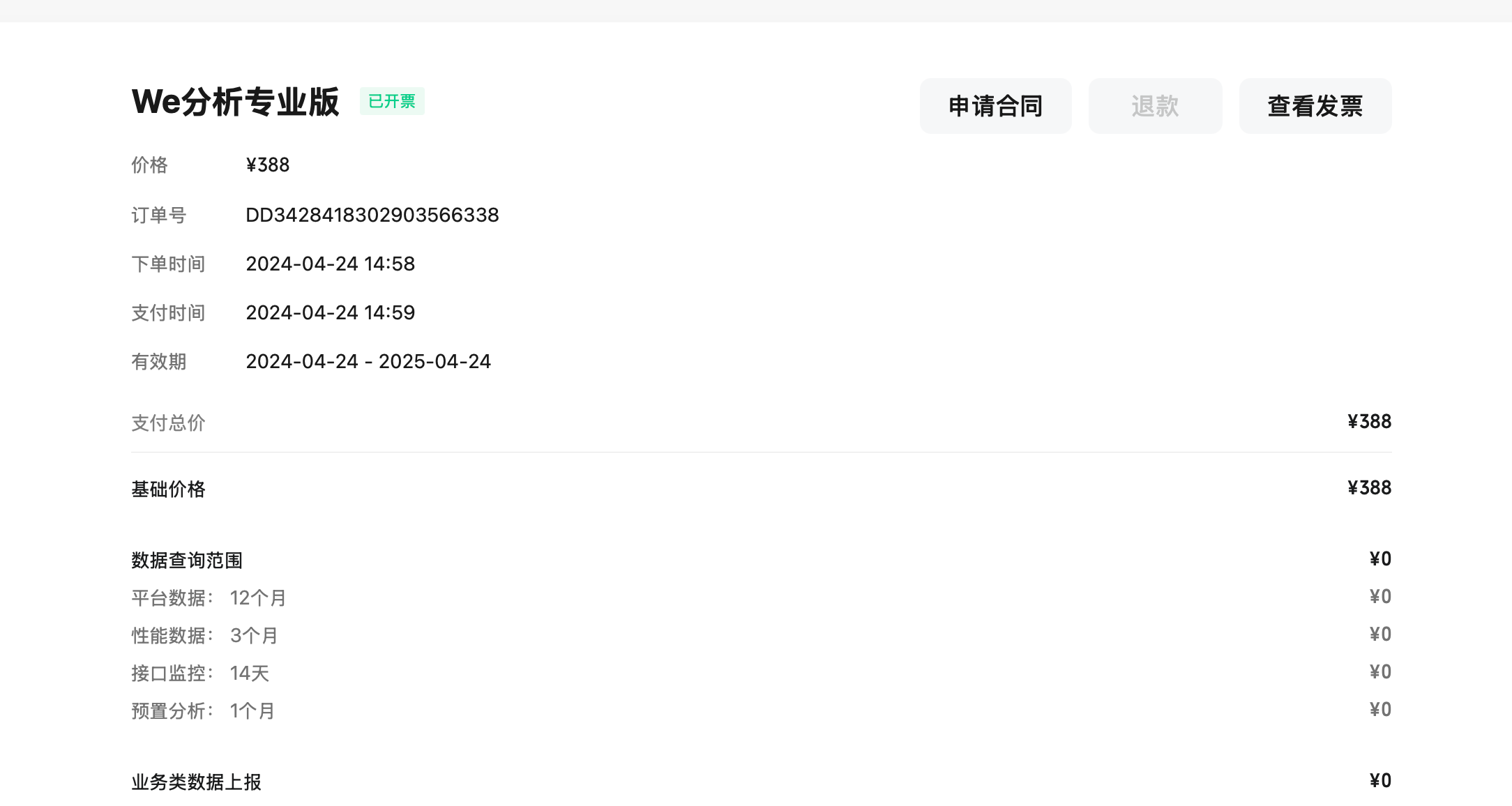
Task: Click the 基础价格 row label
Action: 168,489
